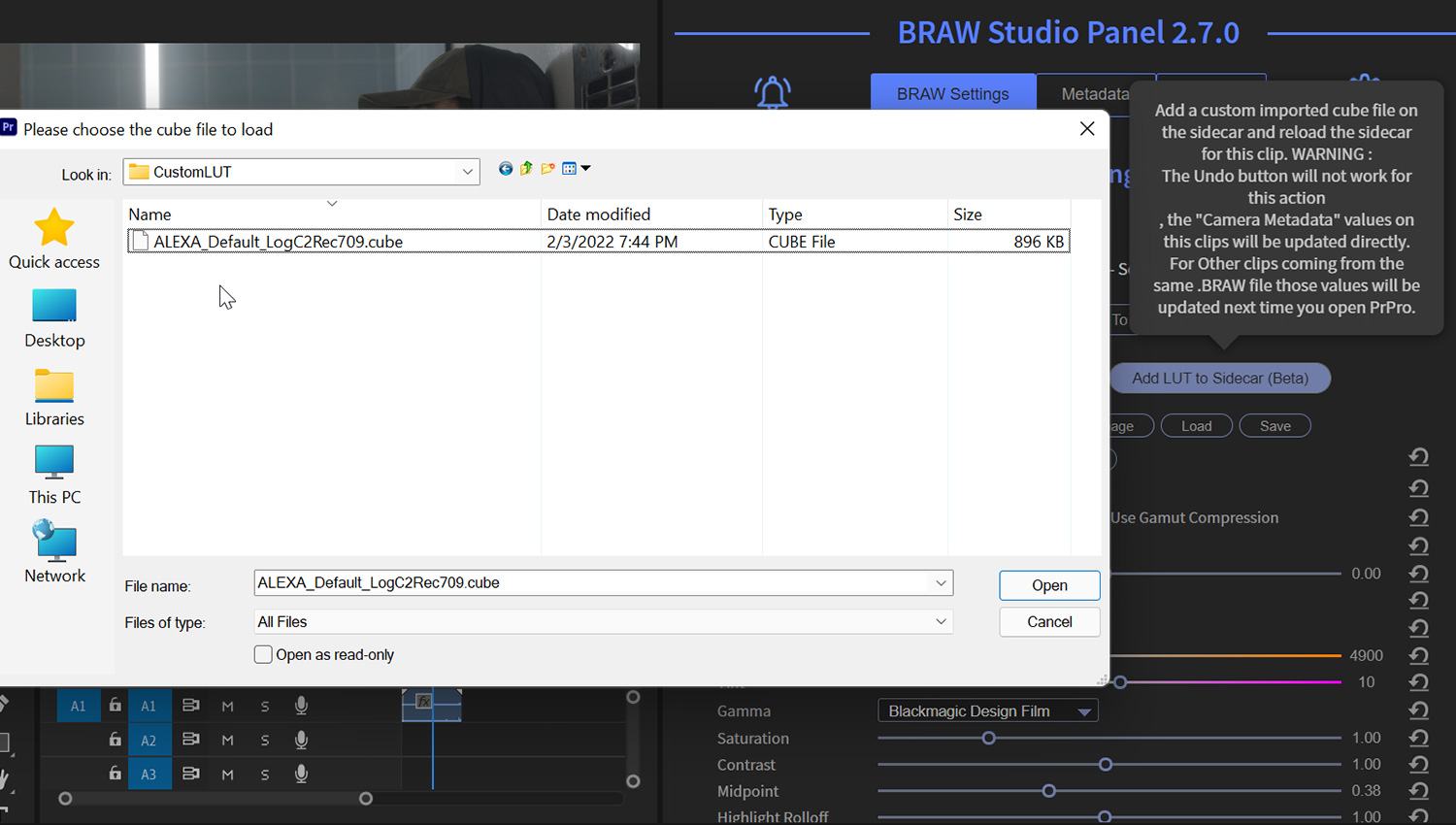Check the Open as read-only box

[263, 654]
